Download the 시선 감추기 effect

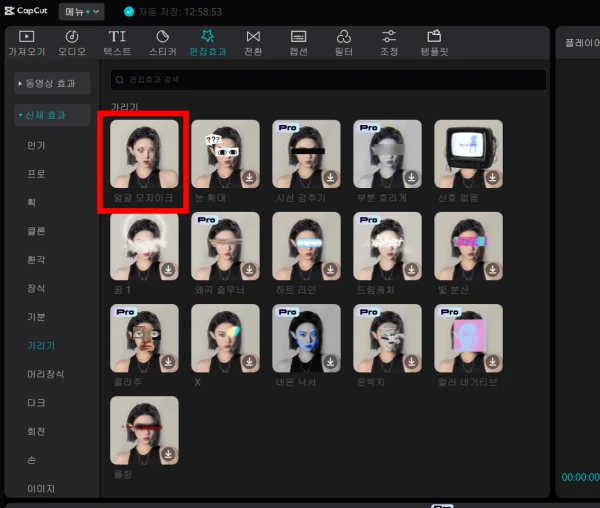click(x=330, y=177)
